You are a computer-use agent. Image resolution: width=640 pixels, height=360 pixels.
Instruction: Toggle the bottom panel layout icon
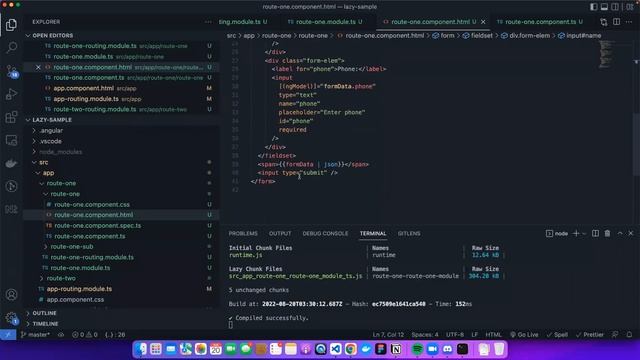[x=604, y=7]
